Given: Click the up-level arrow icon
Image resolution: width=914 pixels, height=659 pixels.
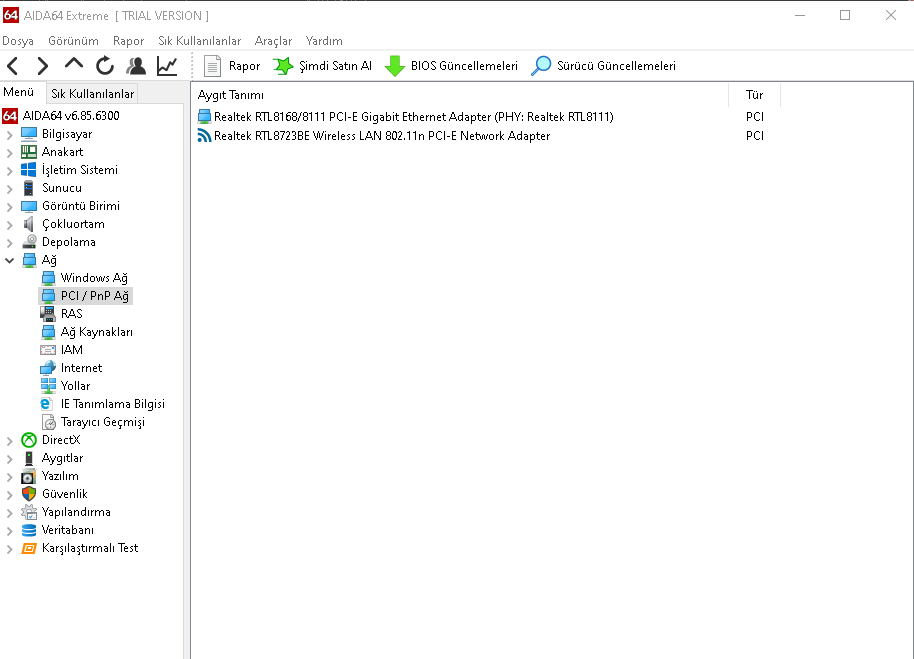Looking at the screenshot, I should tap(73, 64).
